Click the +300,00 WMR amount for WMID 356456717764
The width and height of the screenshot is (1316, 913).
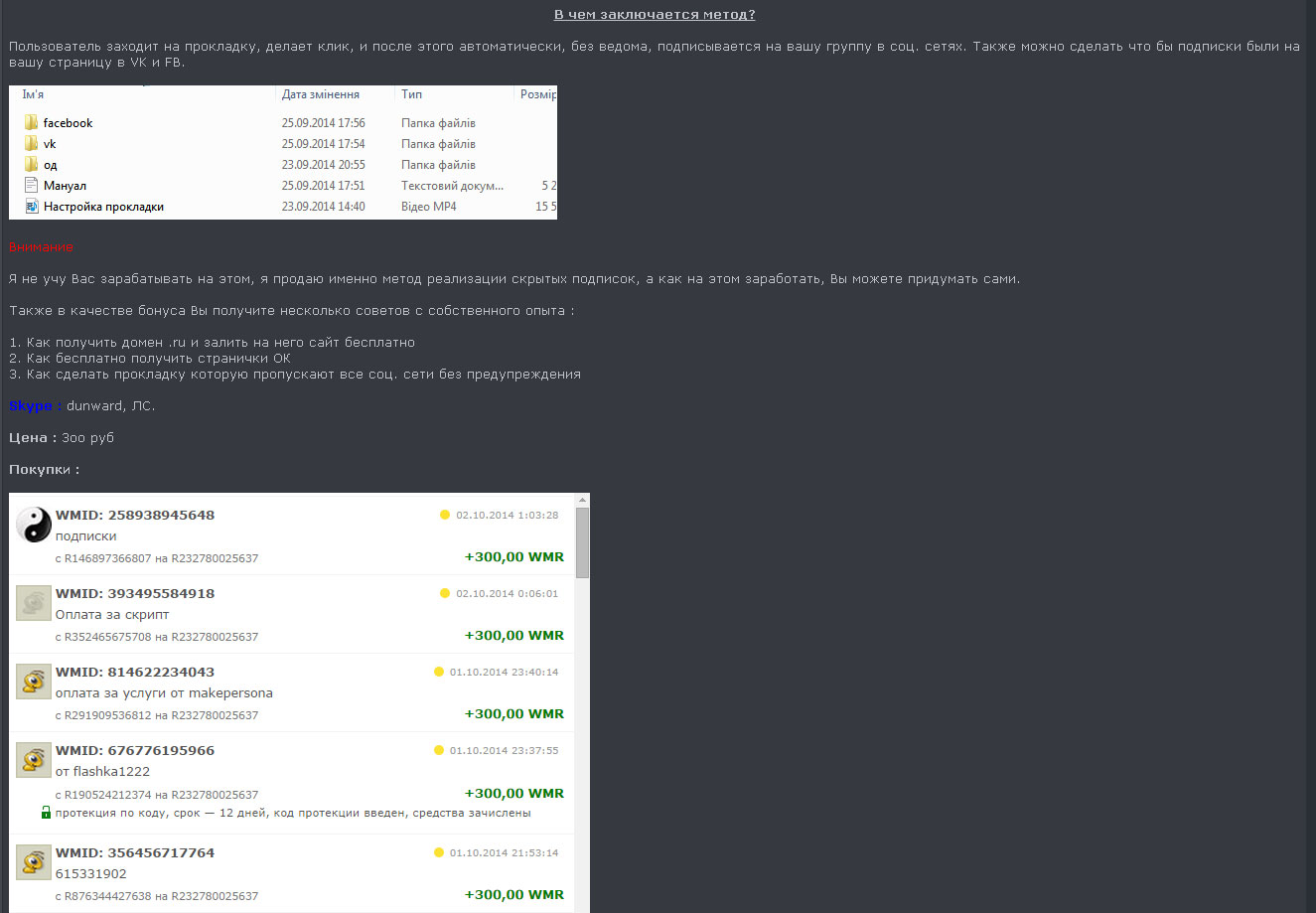click(514, 895)
